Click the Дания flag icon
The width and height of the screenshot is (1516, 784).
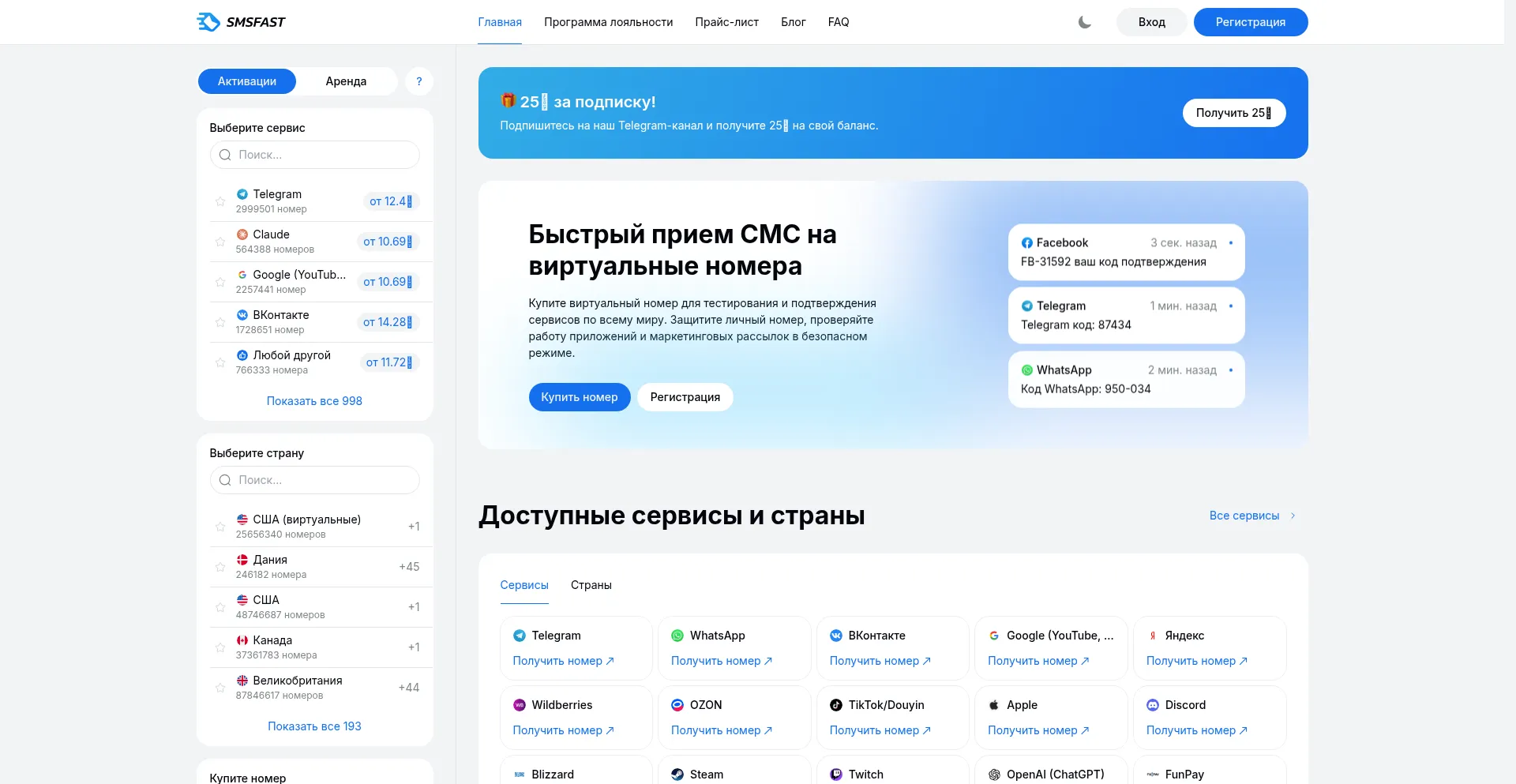242,560
